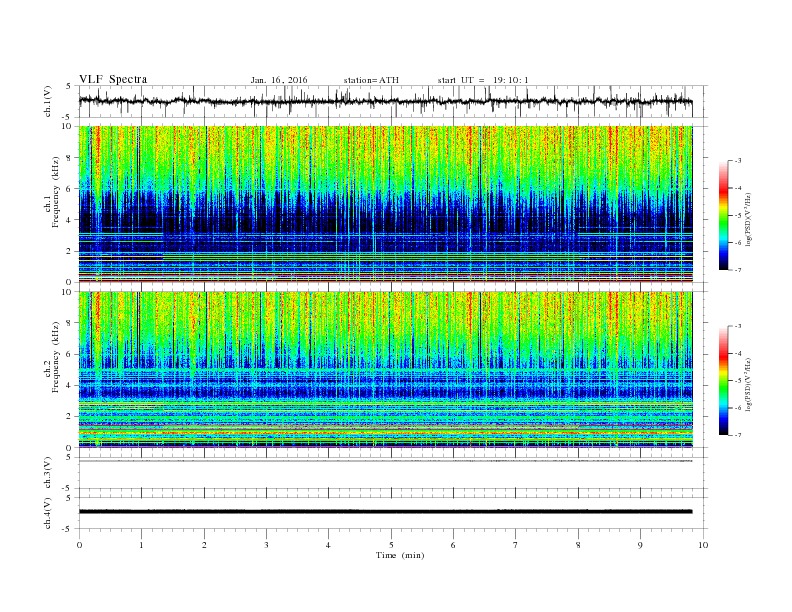Click the "-3" tick on upper colorbar
This screenshot has height=612, width=792.
click(737, 161)
